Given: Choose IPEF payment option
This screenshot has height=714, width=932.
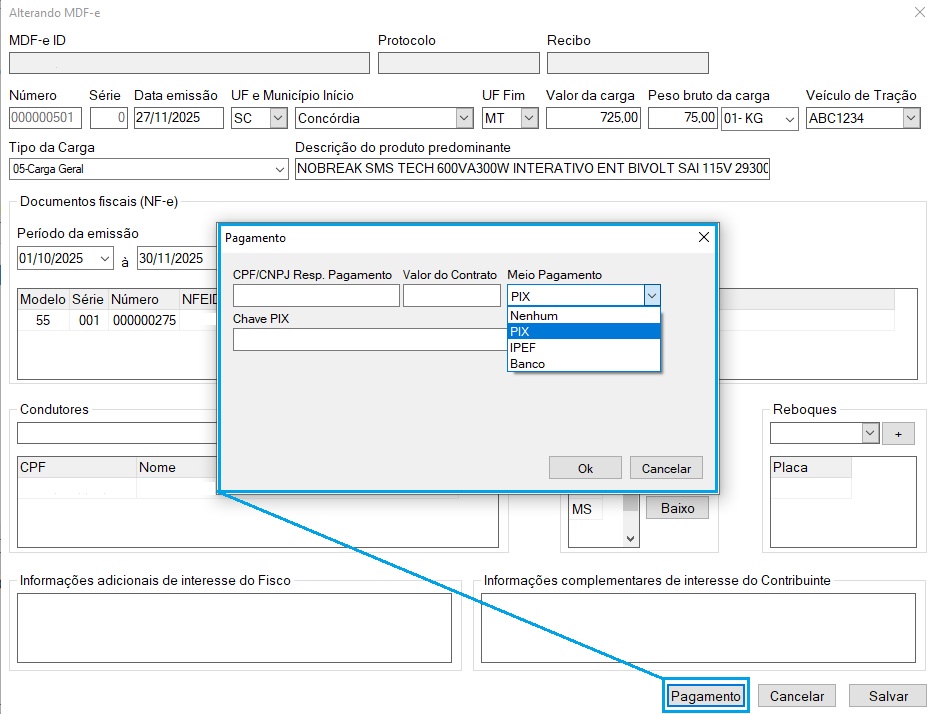Looking at the screenshot, I should click(x=584, y=348).
